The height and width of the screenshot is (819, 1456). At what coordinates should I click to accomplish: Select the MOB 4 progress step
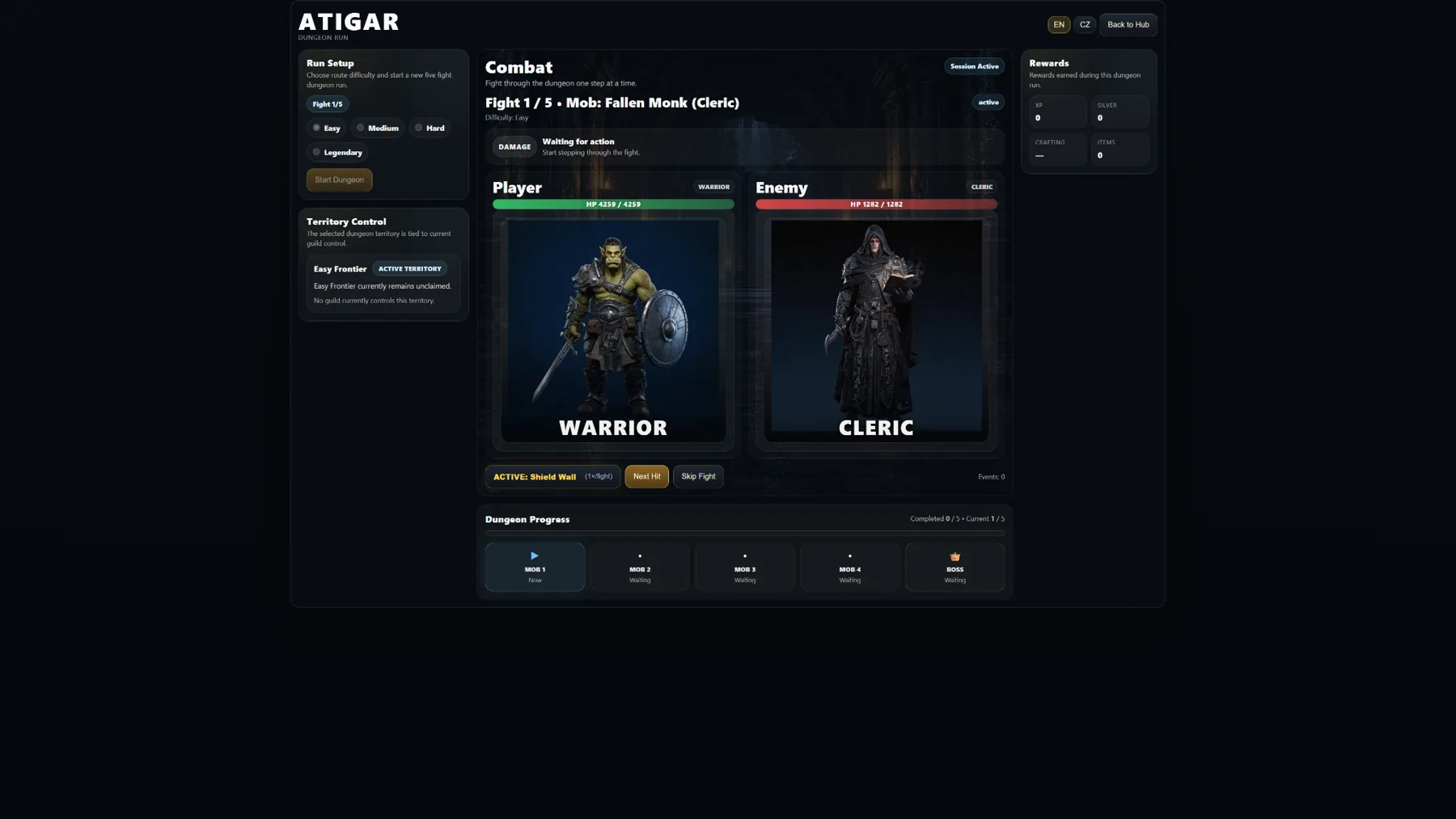(x=849, y=567)
